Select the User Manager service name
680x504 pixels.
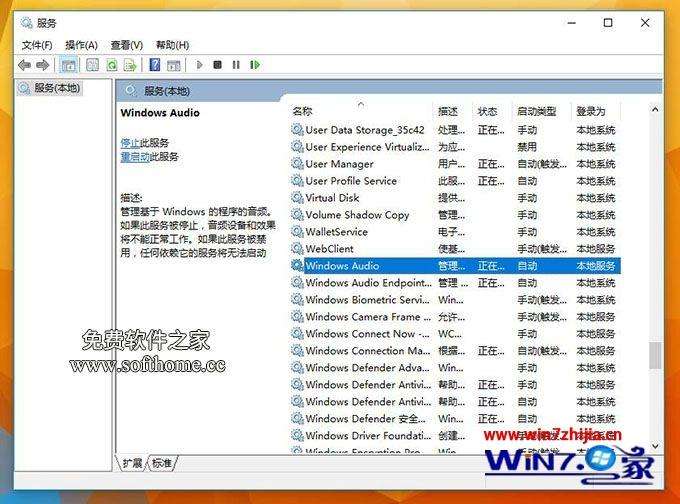[x=339, y=164]
